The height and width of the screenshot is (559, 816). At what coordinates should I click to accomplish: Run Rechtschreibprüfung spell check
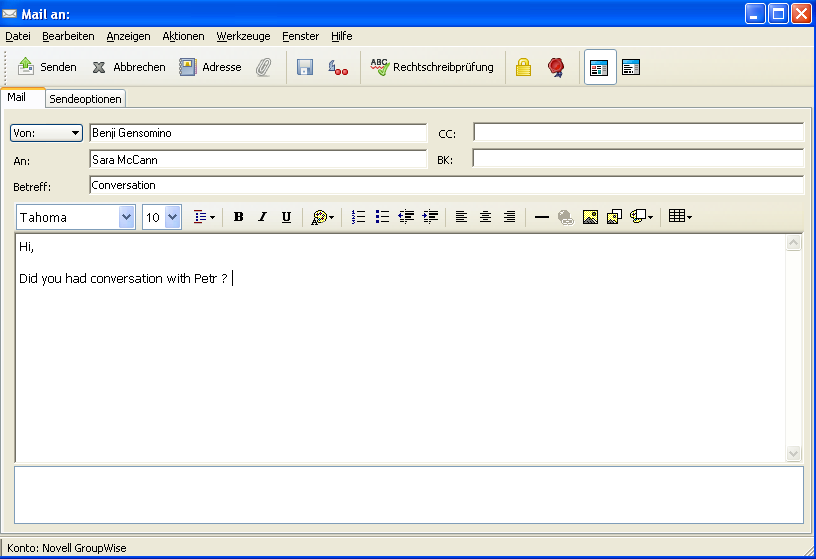tap(431, 67)
